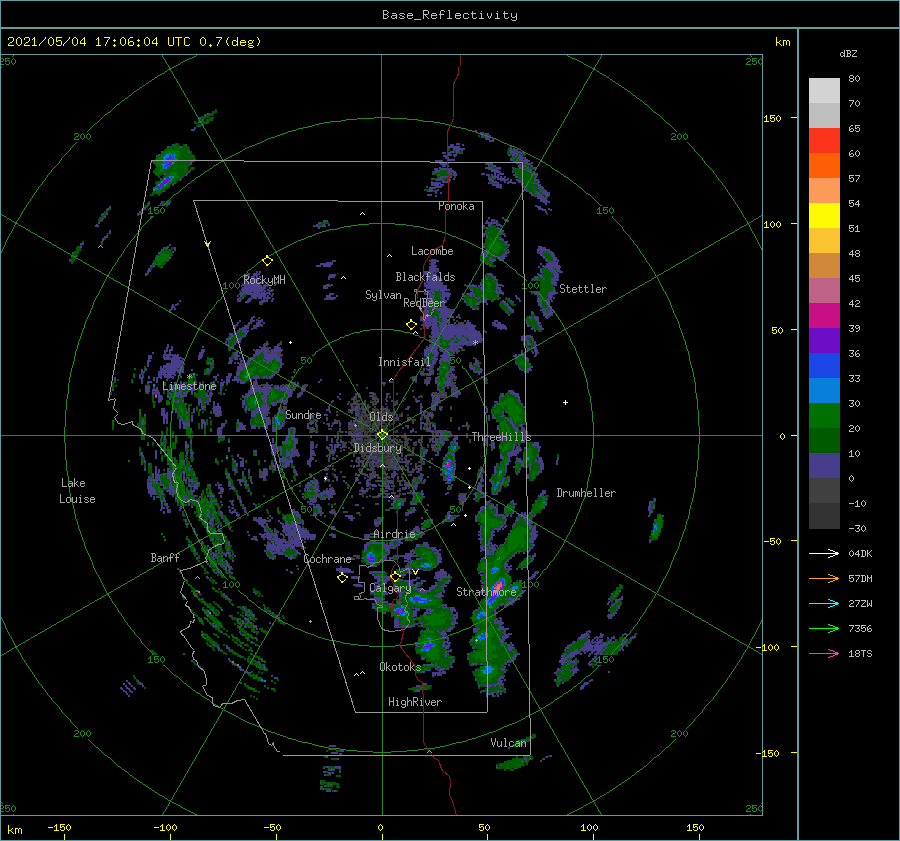Select the green 7356 arrow in legend
The height and width of the screenshot is (841, 900).
coord(824,629)
